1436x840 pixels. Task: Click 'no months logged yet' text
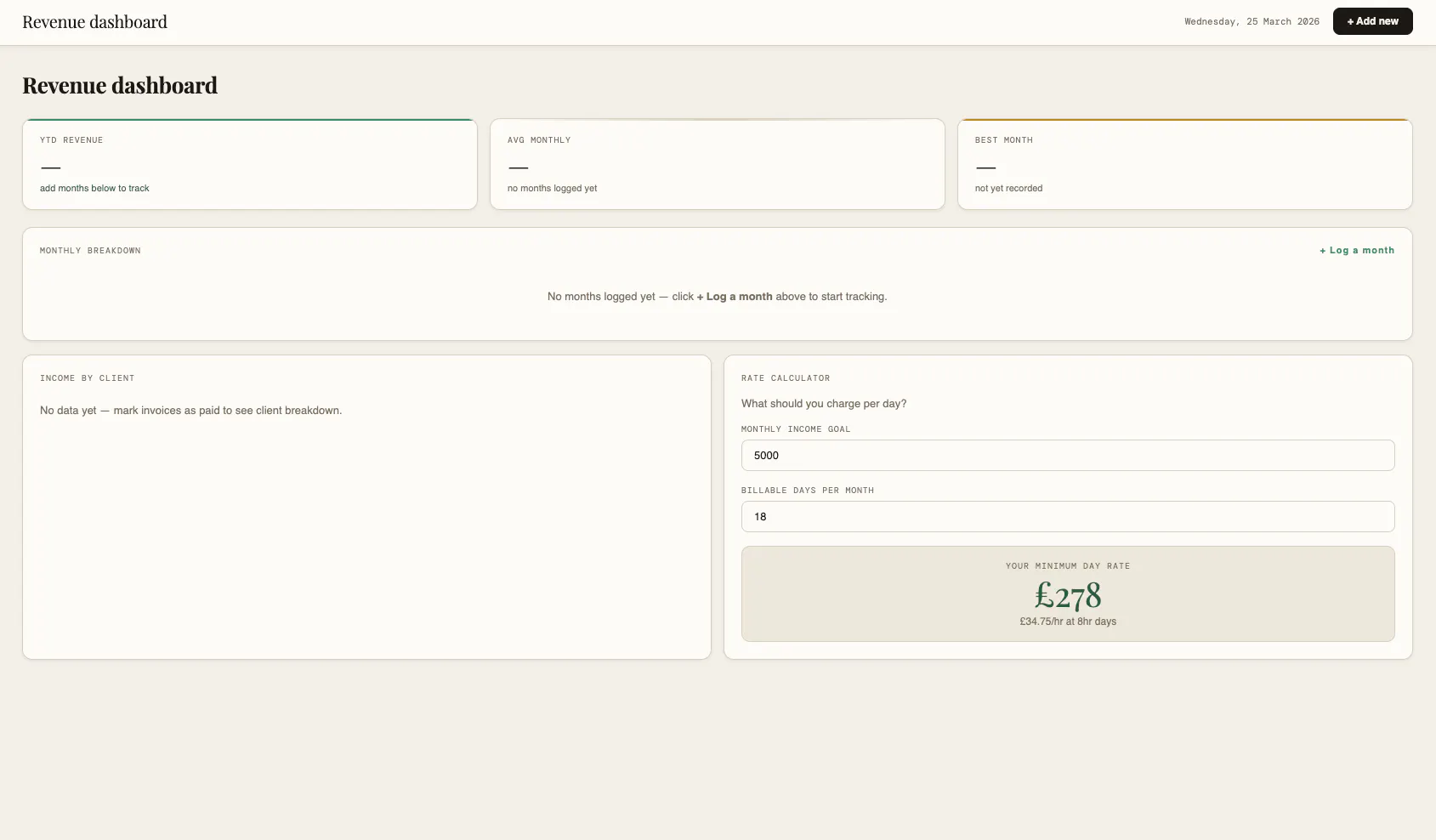tap(552, 188)
